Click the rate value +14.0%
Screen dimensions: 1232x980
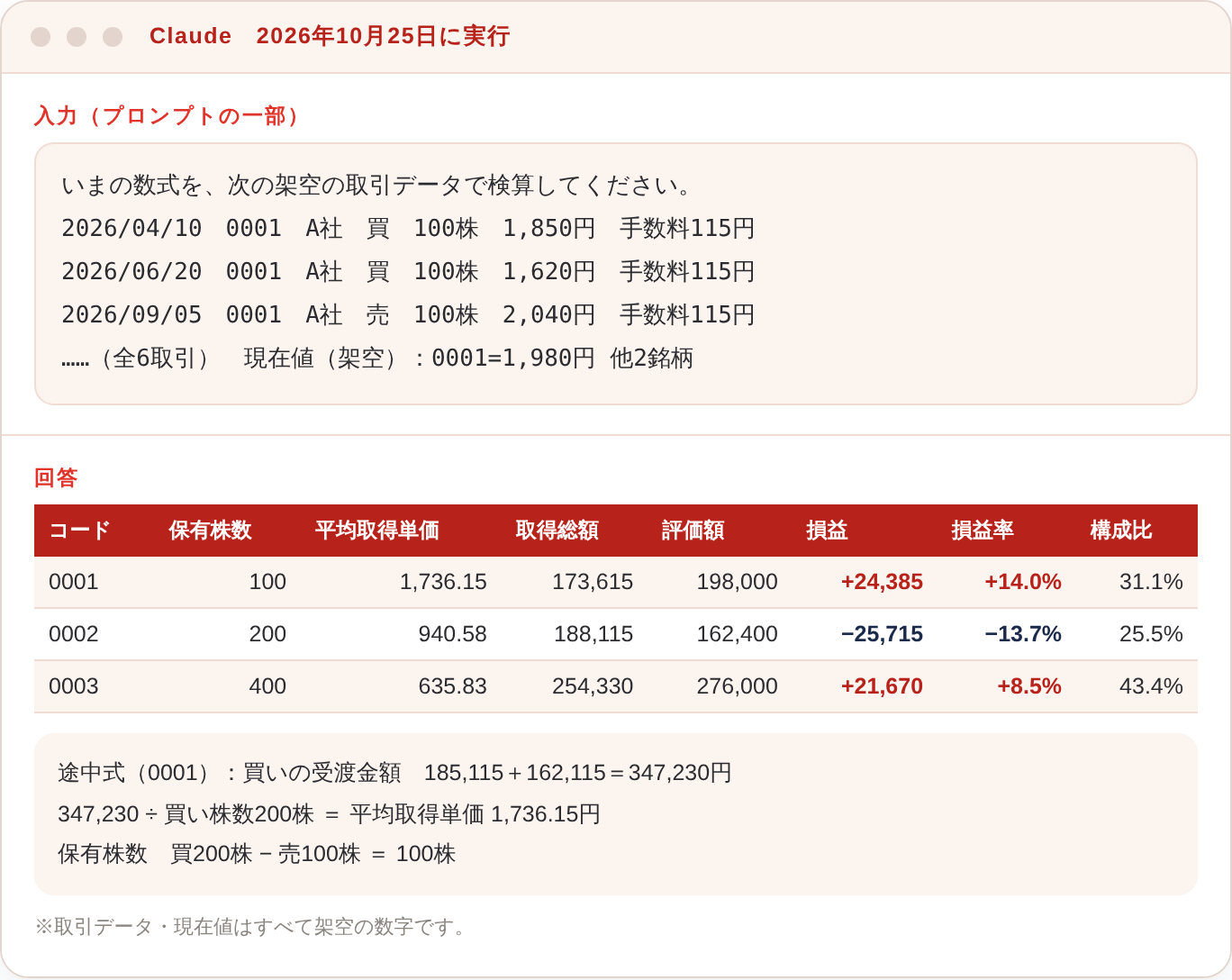click(1023, 582)
